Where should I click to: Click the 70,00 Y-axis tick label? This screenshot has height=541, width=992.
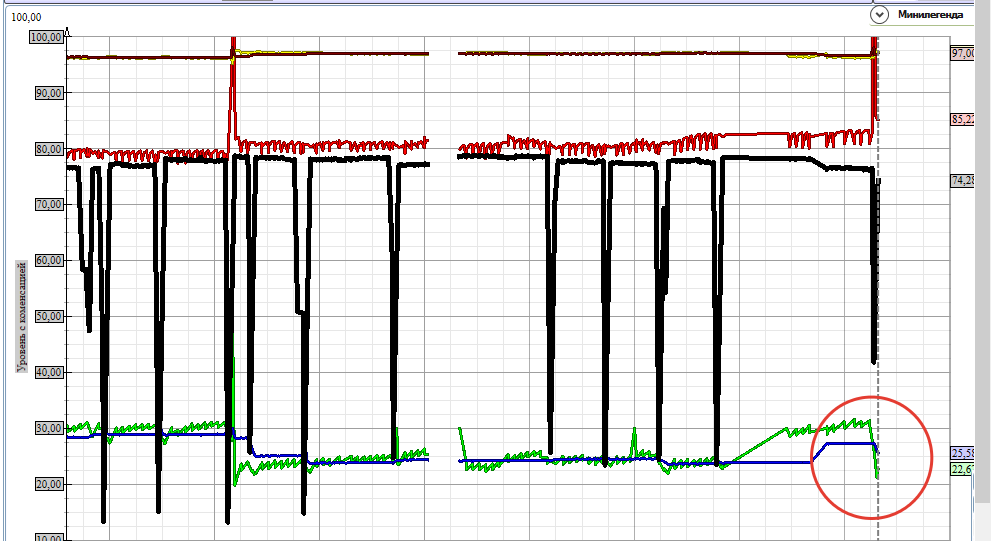tap(48, 204)
